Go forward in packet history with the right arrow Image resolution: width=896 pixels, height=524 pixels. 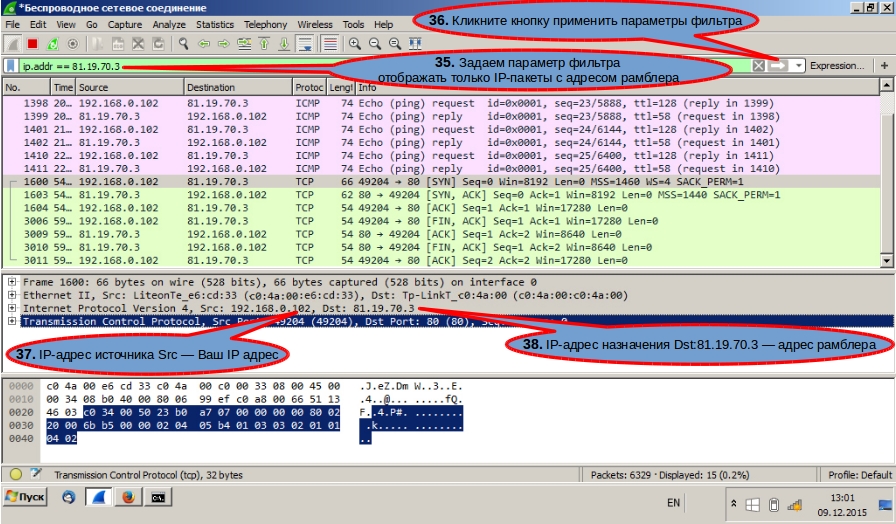pos(223,44)
